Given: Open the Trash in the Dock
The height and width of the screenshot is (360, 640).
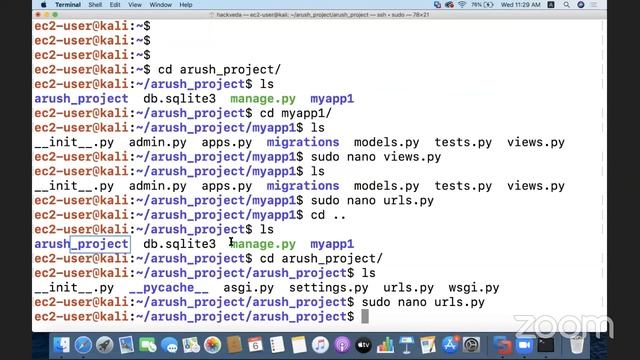Looking at the screenshot, I should coord(577,345).
